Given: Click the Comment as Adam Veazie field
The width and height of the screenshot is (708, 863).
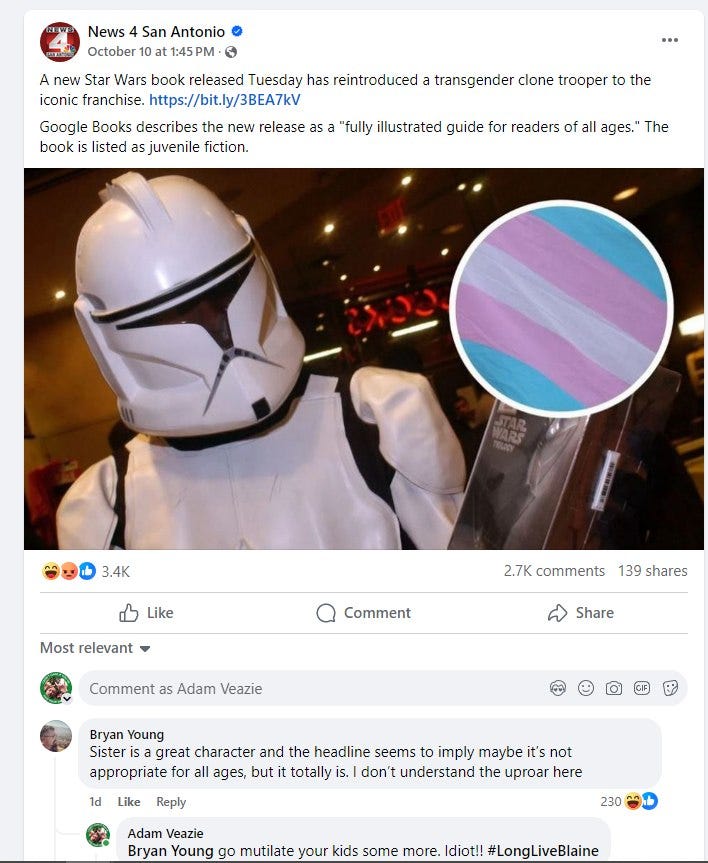Looking at the screenshot, I should pos(314,688).
